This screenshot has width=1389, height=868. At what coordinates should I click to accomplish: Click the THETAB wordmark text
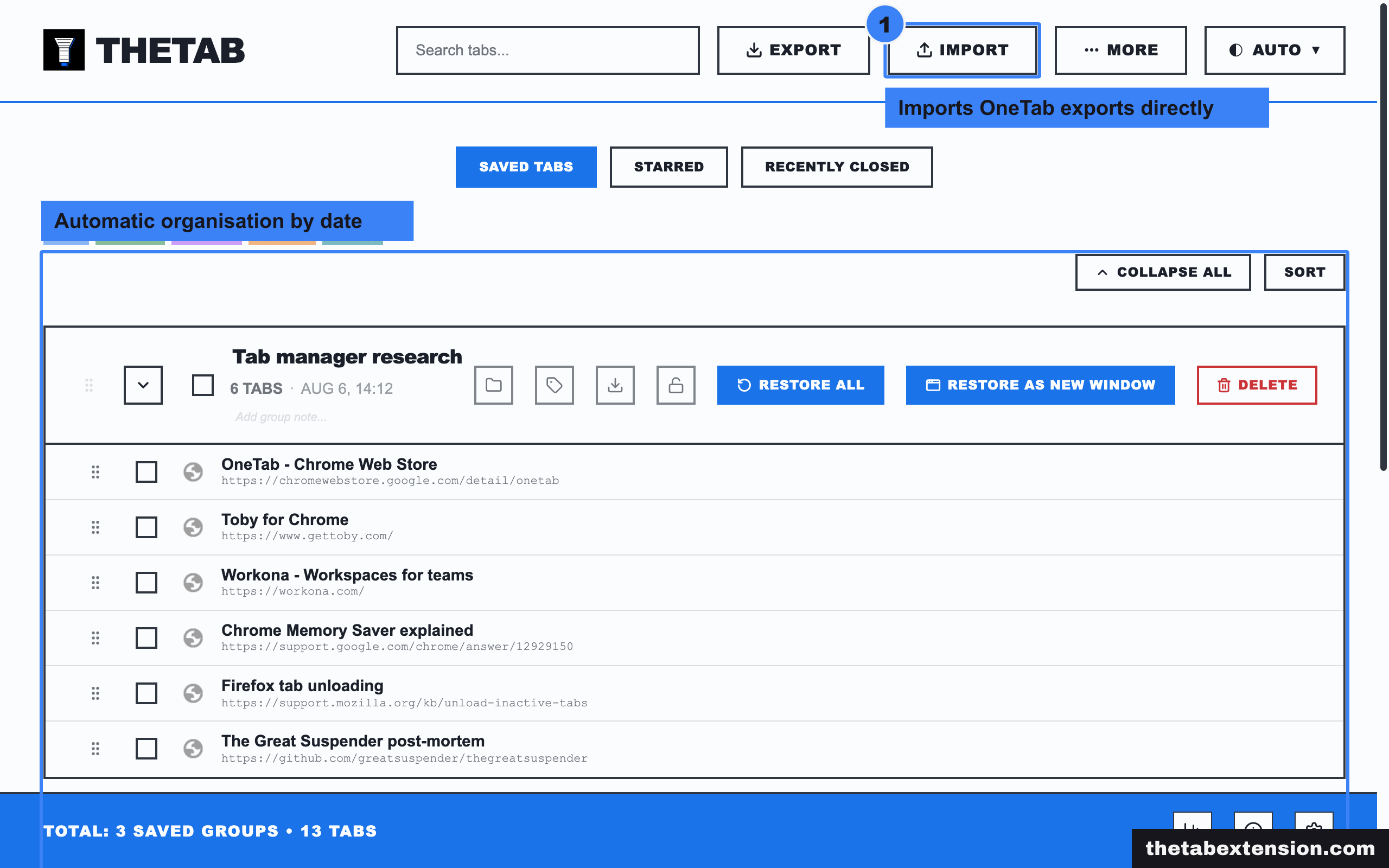pyautogui.click(x=170, y=50)
